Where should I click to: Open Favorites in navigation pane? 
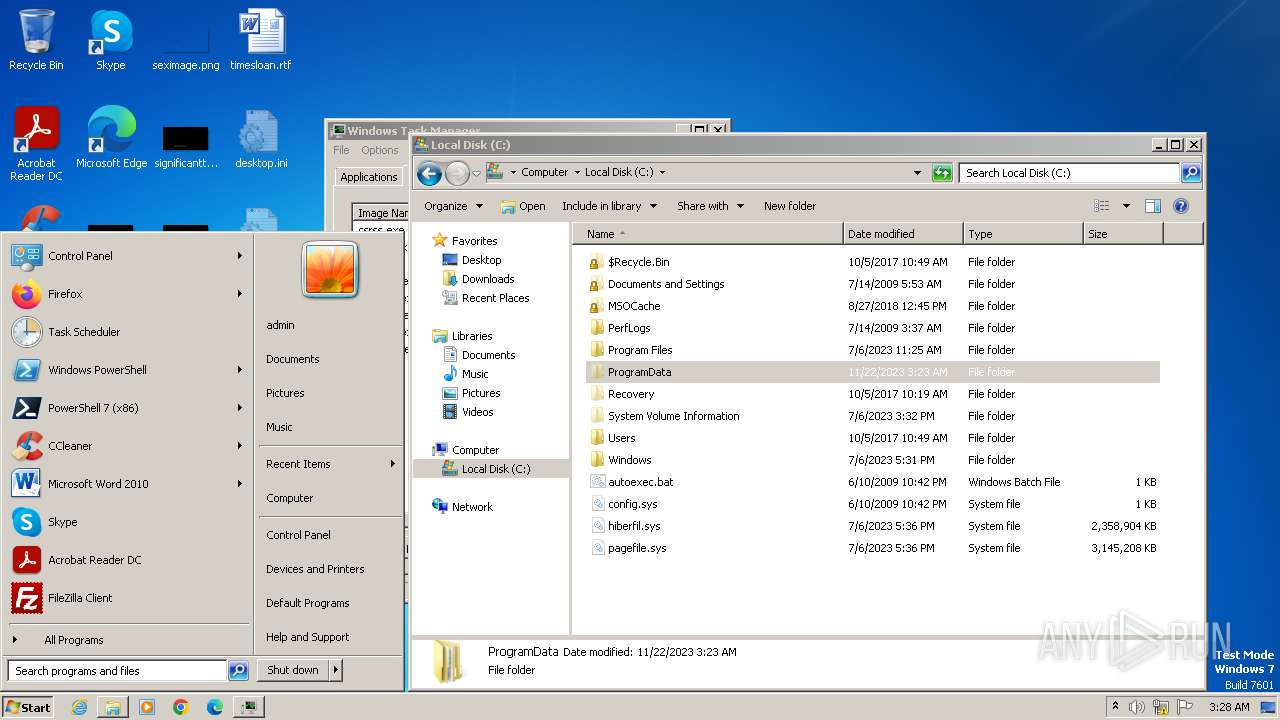tap(474, 241)
